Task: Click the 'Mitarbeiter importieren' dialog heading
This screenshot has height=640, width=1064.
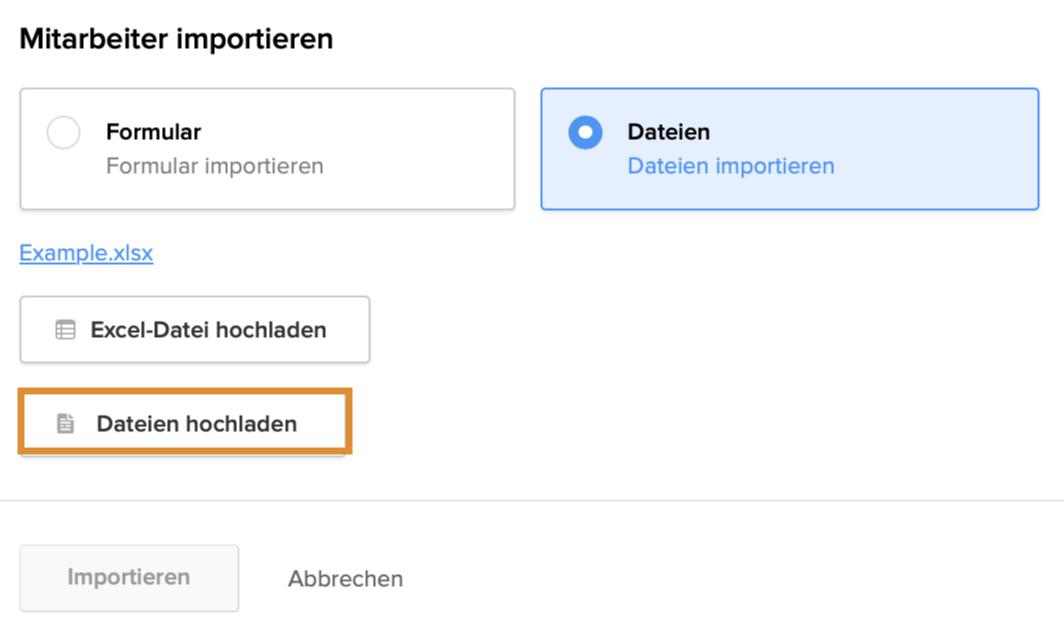Action: (x=176, y=40)
